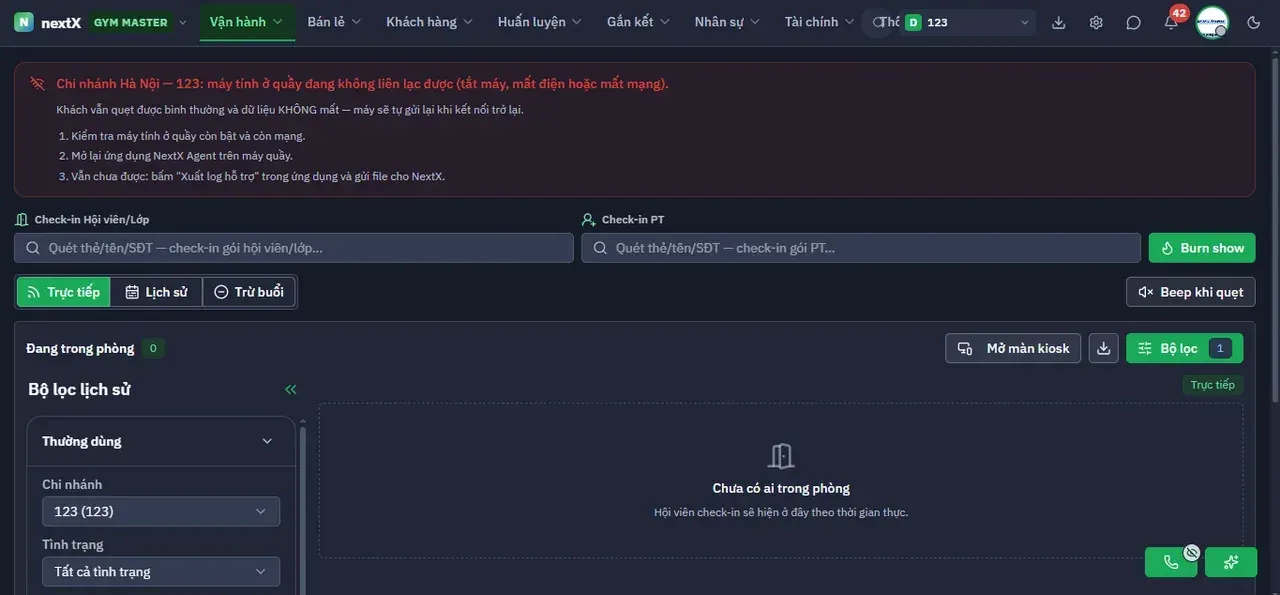Click the Đang trong phòng count badge
Image resolution: width=1280 pixels, height=595 pixels.
click(x=153, y=348)
